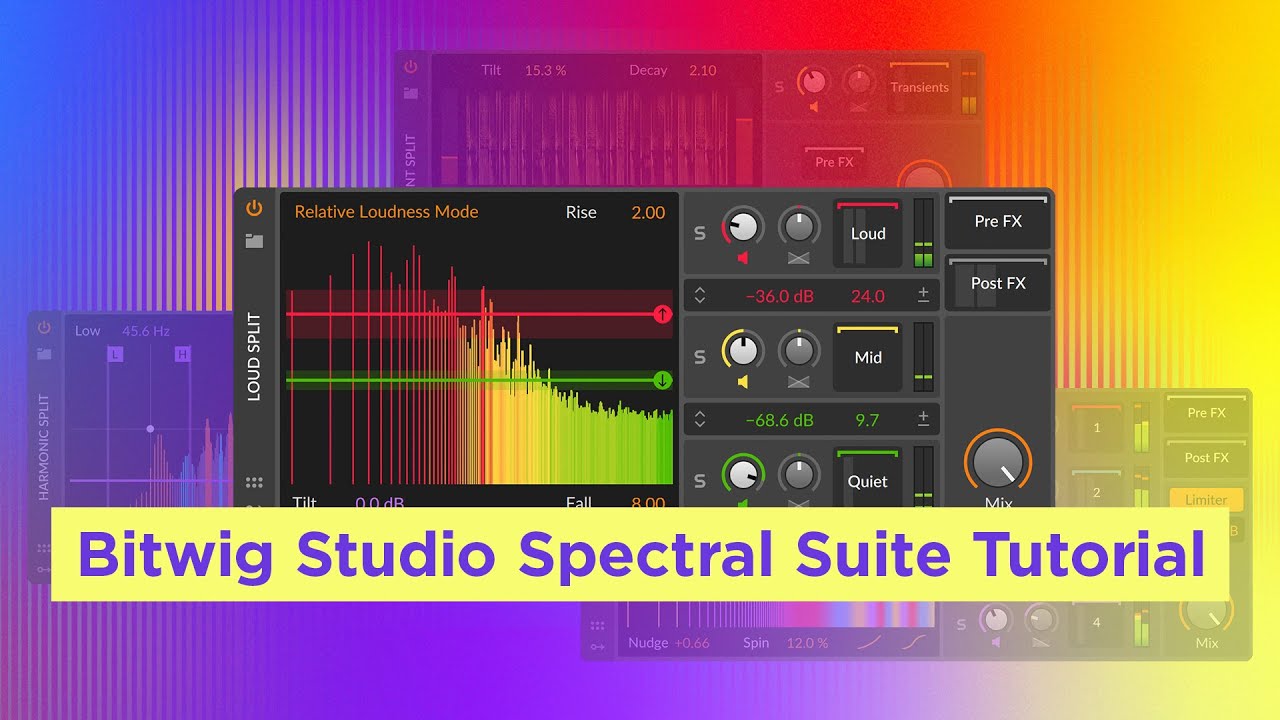1280x720 pixels.
Task: Click the plus-minus icon beside 9.7
Action: (923, 419)
